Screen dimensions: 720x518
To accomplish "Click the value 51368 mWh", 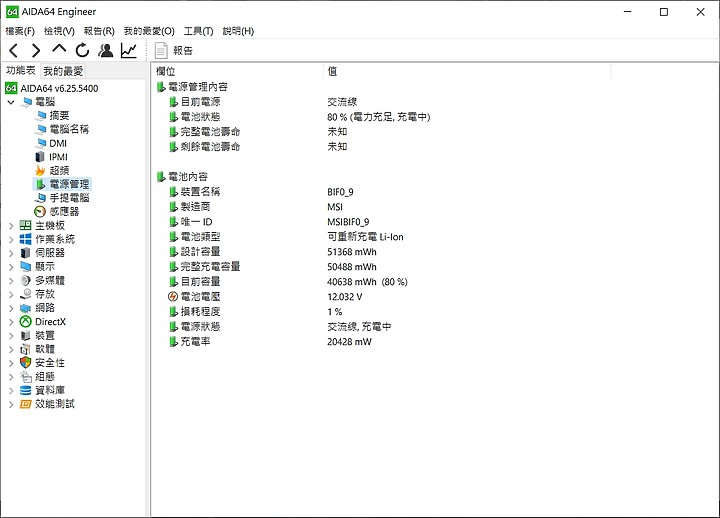I will (x=352, y=252).
